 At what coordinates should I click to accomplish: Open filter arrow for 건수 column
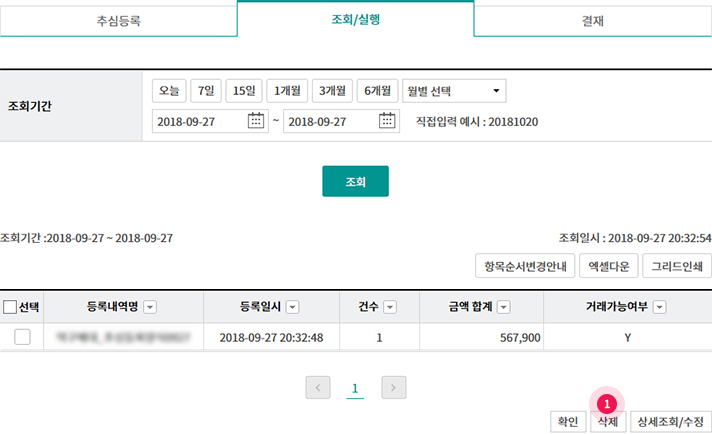390,307
